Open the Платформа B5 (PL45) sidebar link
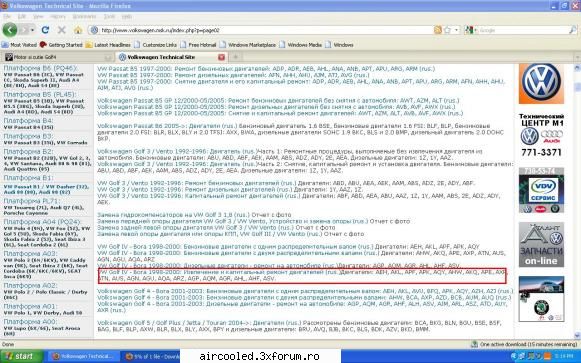Screen dimensions: 581x363 click(39, 94)
